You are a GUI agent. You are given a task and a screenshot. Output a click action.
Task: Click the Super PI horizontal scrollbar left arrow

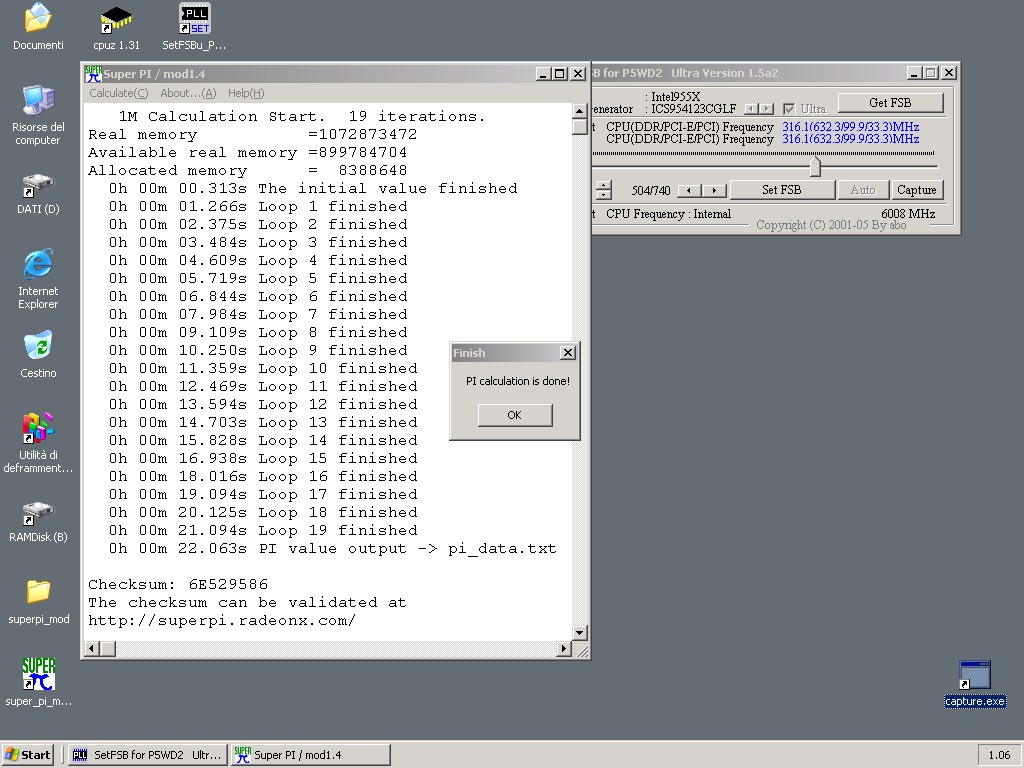click(92, 648)
